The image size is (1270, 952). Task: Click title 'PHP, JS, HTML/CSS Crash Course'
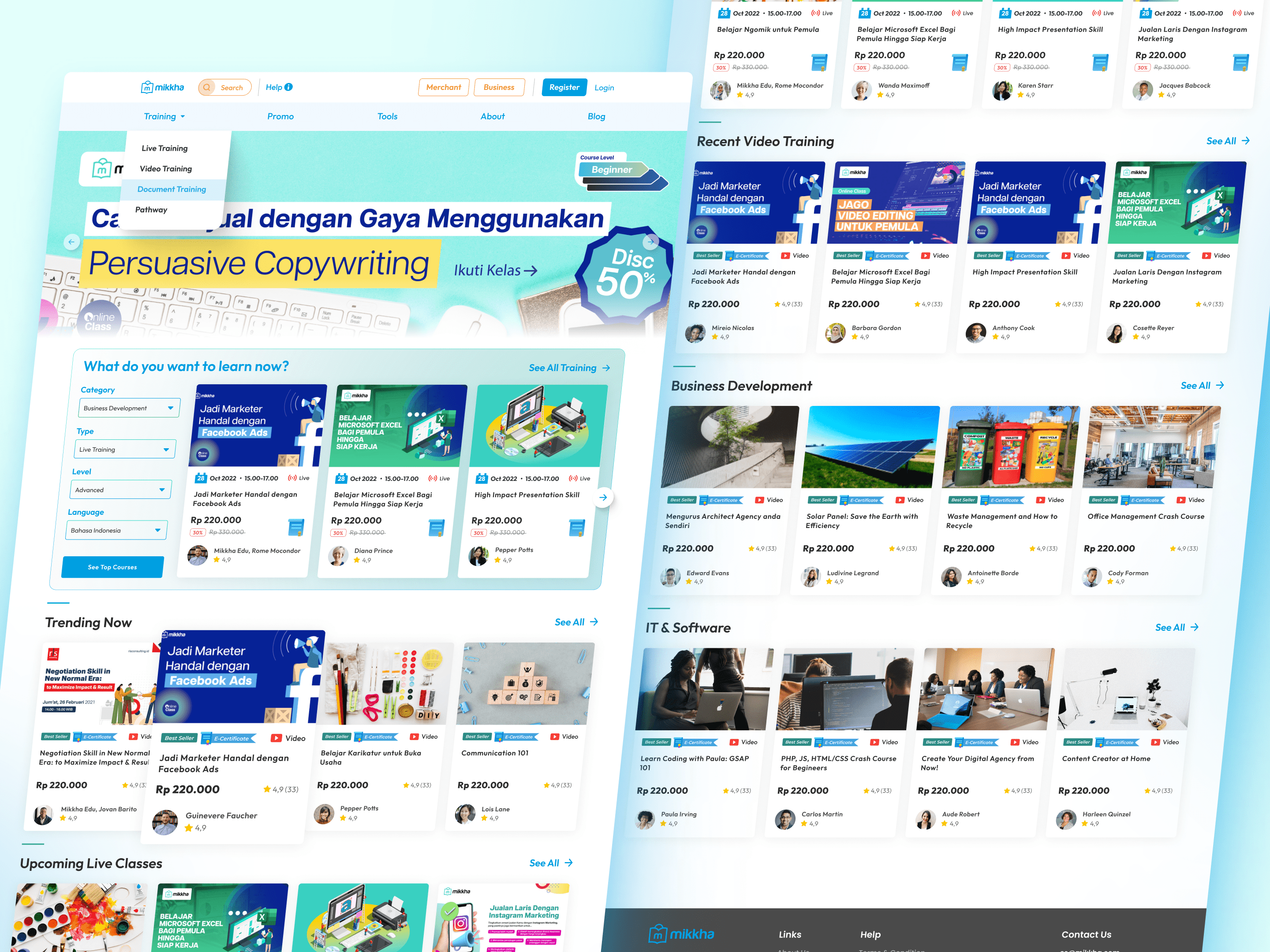[838, 763]
